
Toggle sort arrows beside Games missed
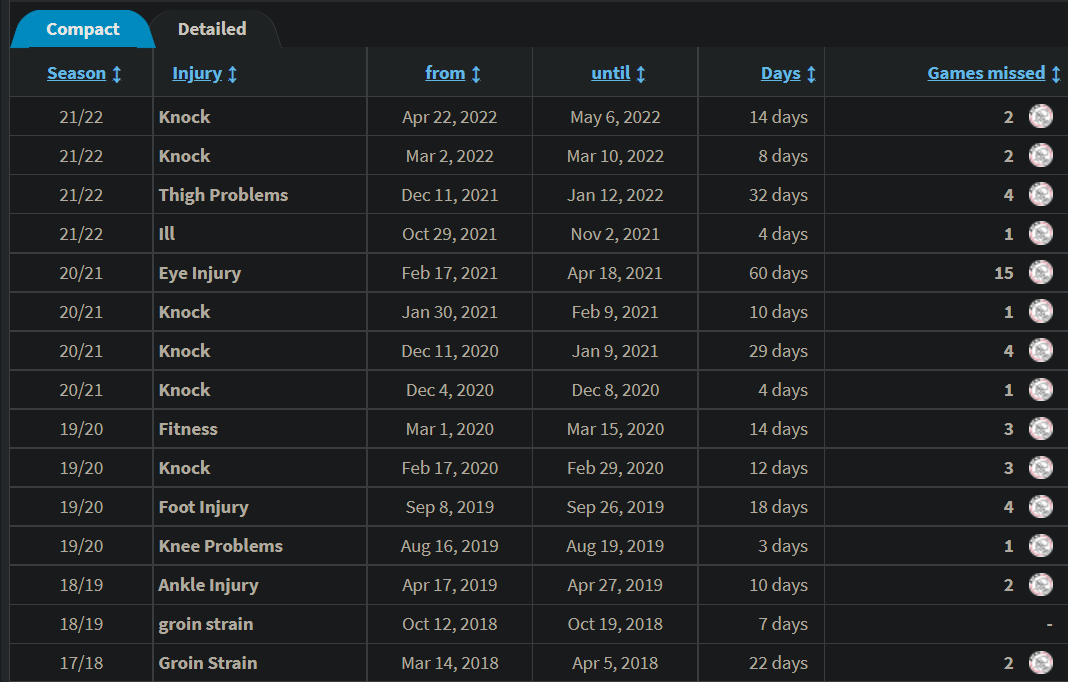1056,74
